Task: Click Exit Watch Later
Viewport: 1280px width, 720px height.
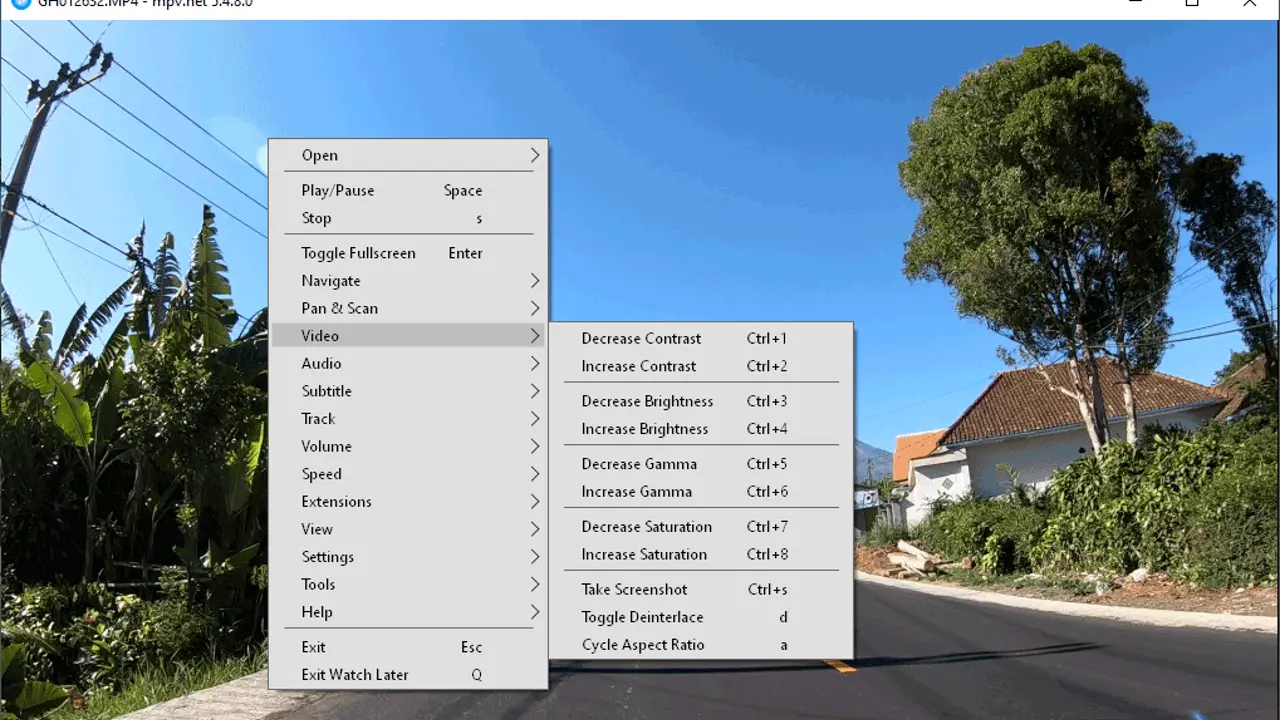Action: [x=355, y=675]
